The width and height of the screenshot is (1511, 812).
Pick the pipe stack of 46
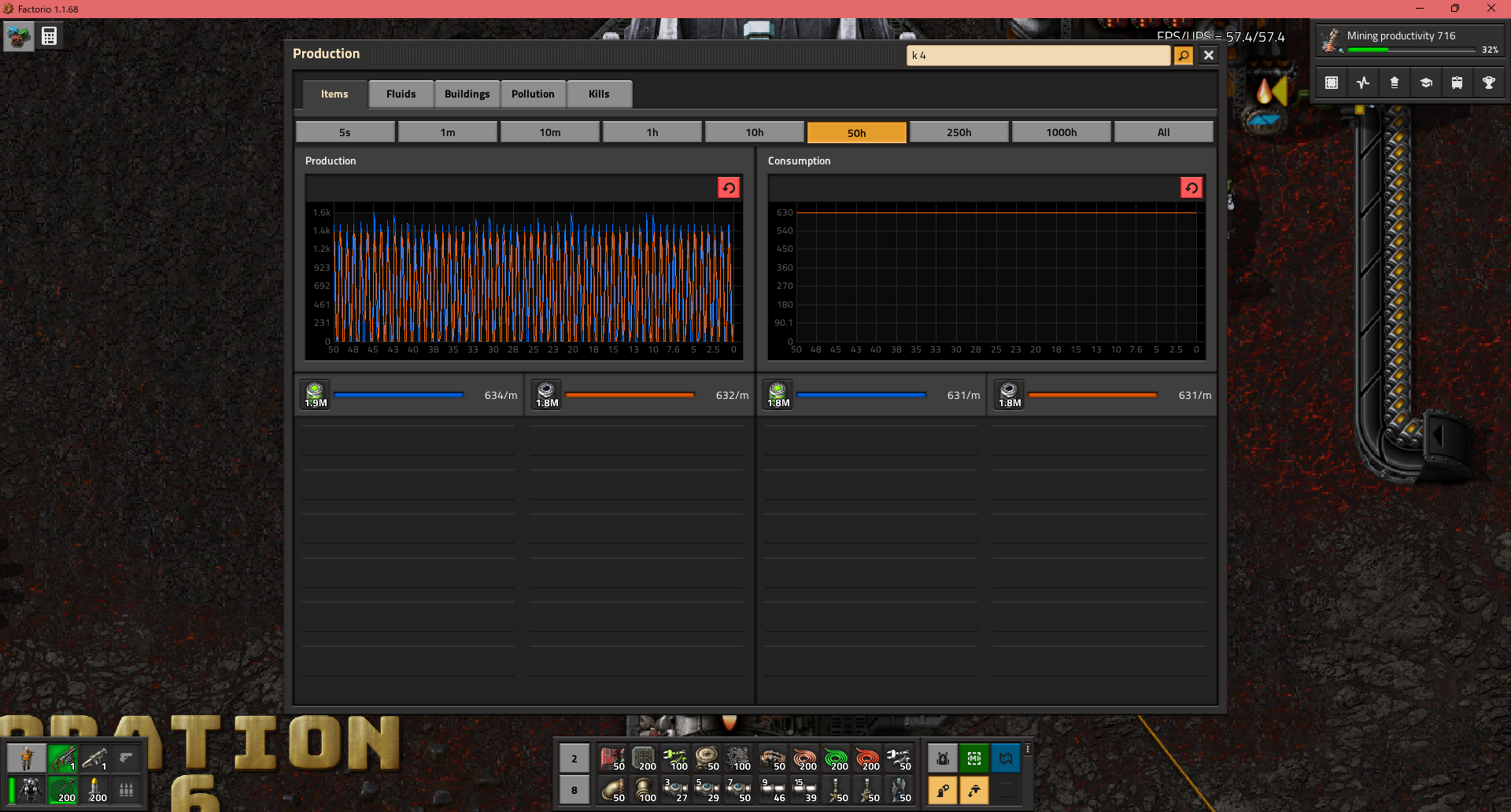click(x=773, y=790)
